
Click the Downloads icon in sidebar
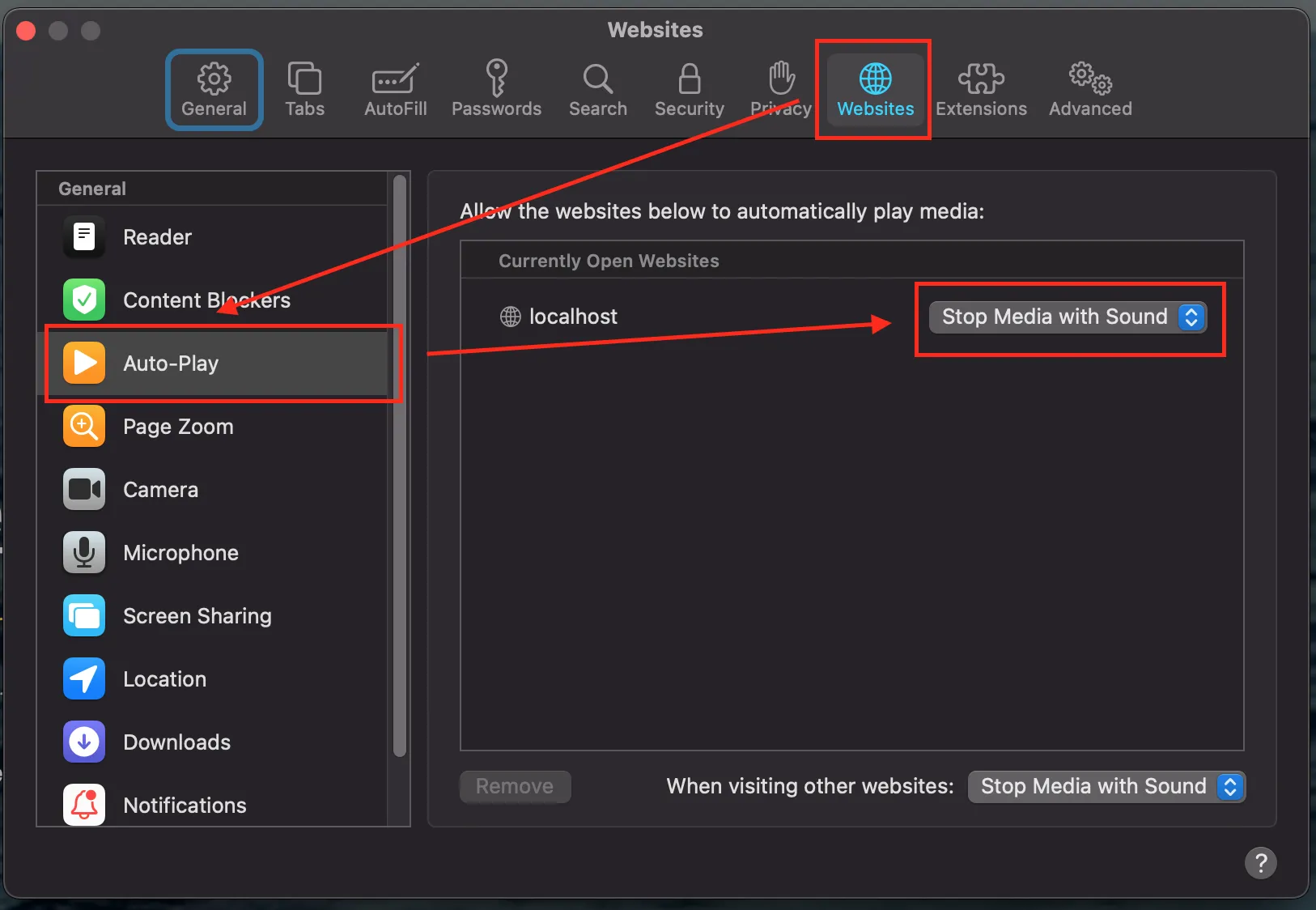click(x=84, y=742)
